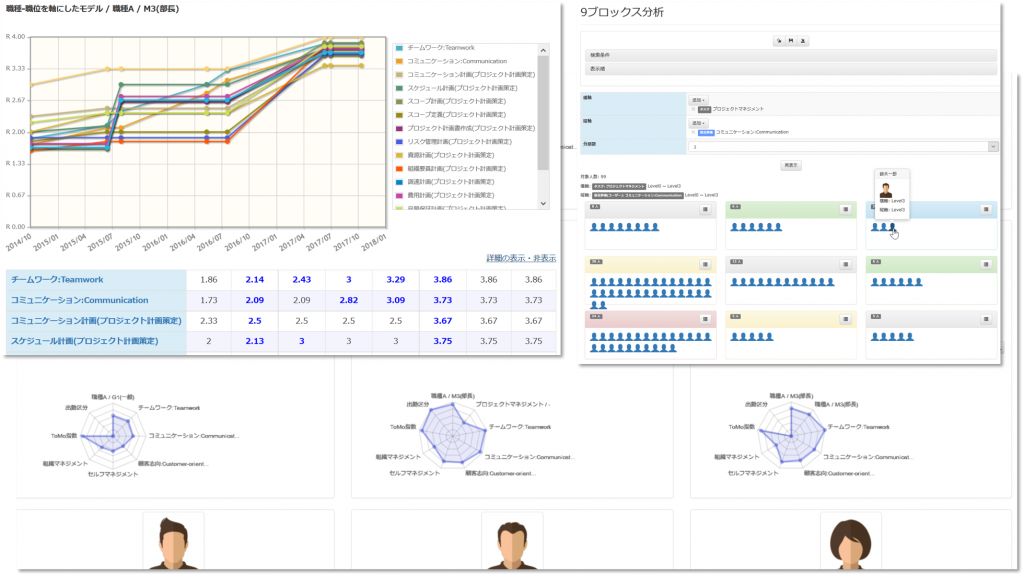Remove プロジェクトマネジメント from horizontal axis
Screen dimensions: 1024x576
[x=694, y=109]
